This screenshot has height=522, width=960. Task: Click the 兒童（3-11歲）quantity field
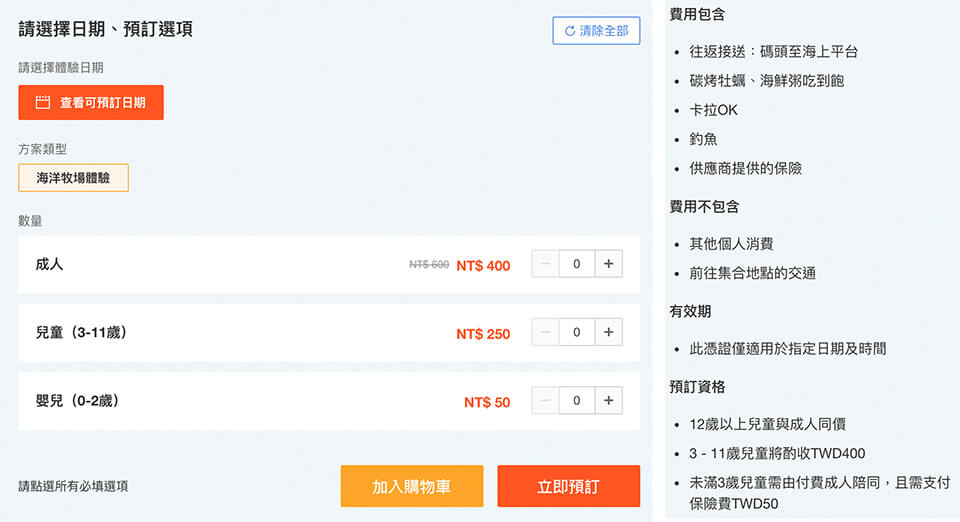[577, 332]
